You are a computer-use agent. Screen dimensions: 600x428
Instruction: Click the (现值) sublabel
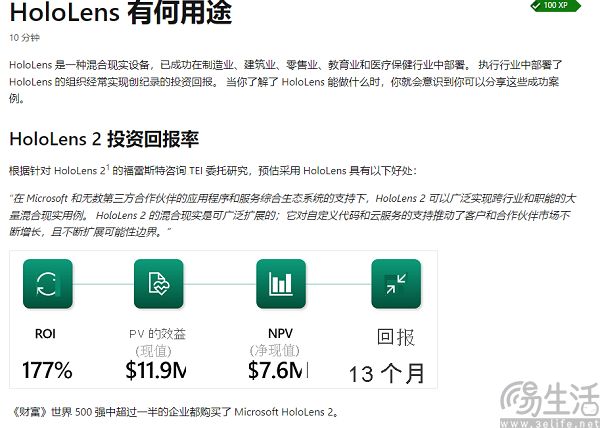[153, 351]
